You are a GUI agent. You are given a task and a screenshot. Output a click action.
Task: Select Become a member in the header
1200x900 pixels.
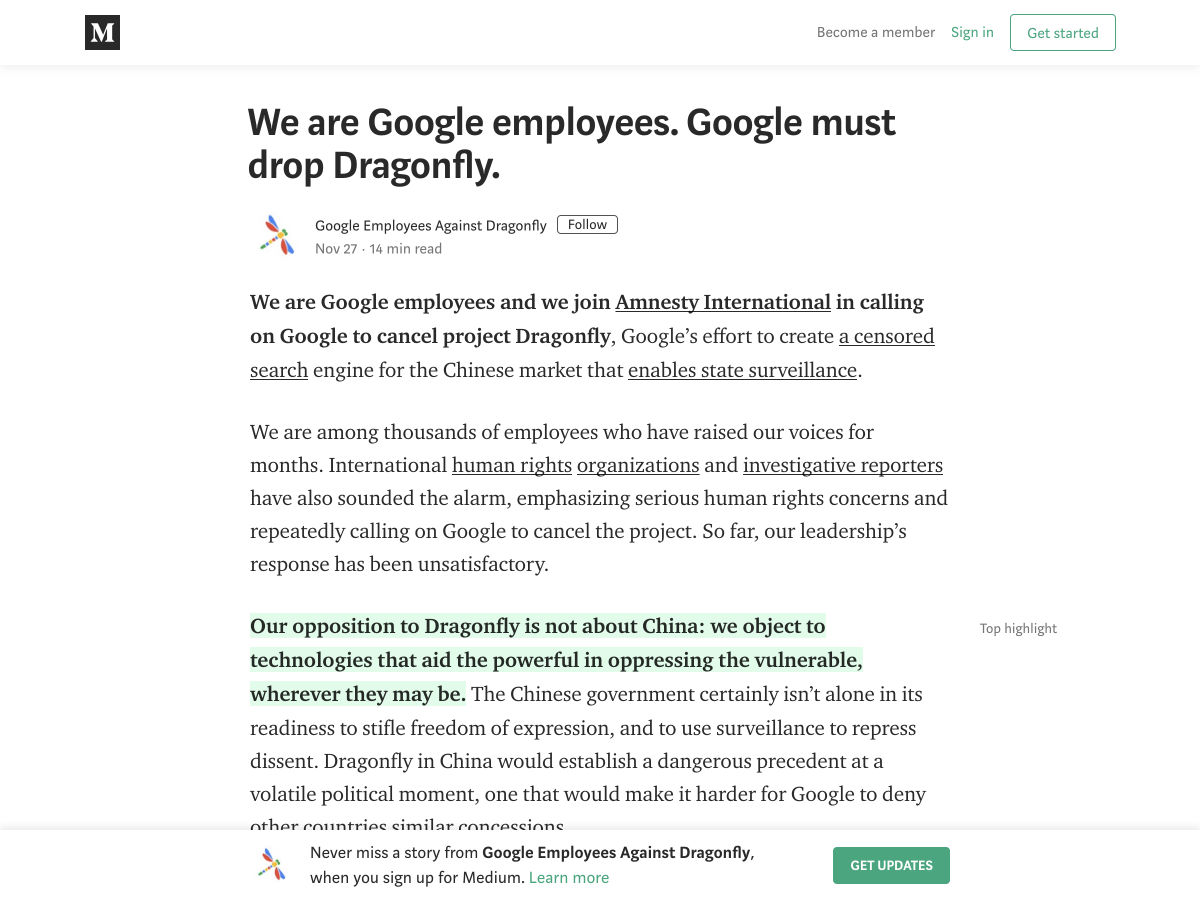[876, 32]
